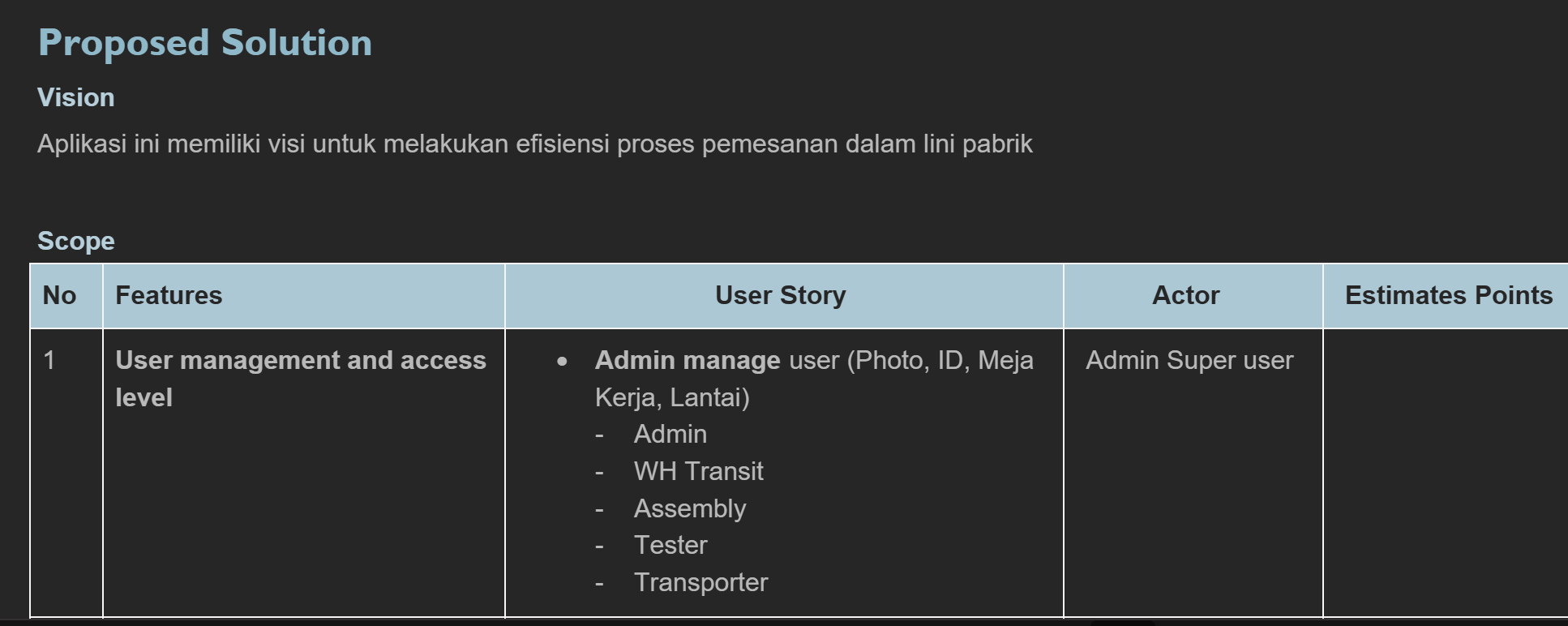The height and width of the screenshot is (626, 1568).
Task: Click the Admin Super user actor cell
Action: tap(1189, 360)
